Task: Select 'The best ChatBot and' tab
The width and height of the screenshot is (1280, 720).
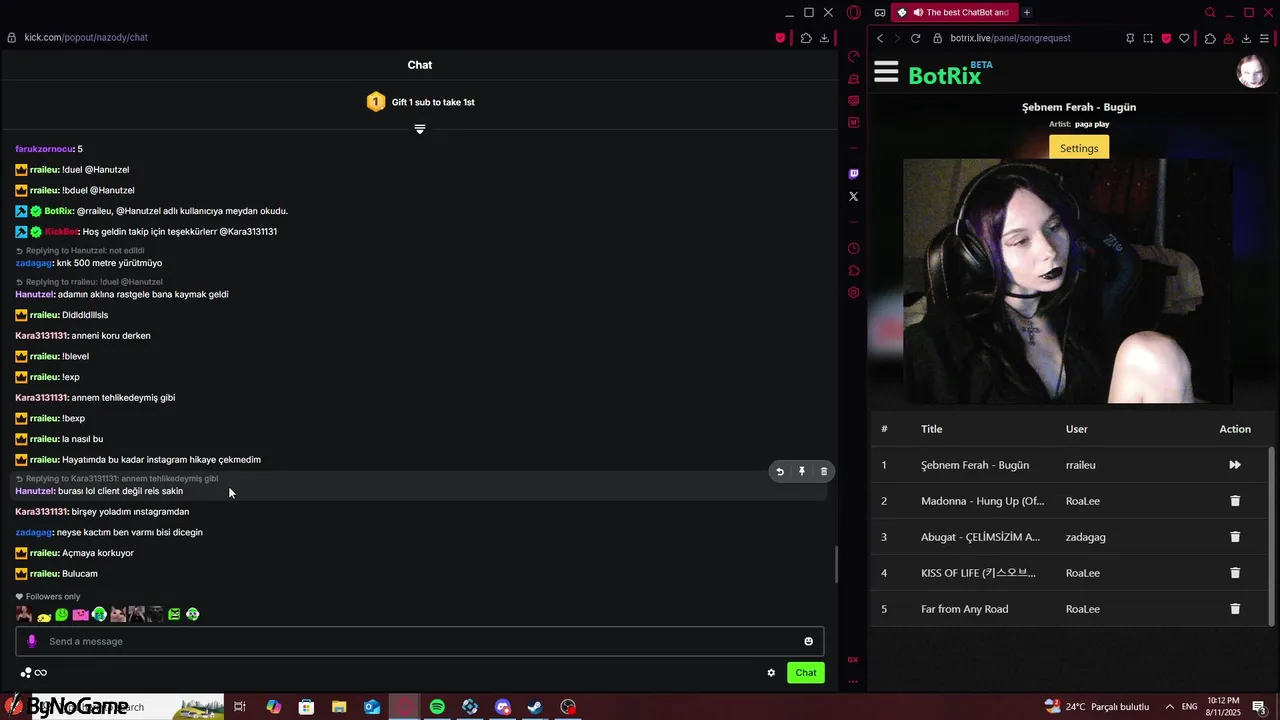Action: click(955, 12)
